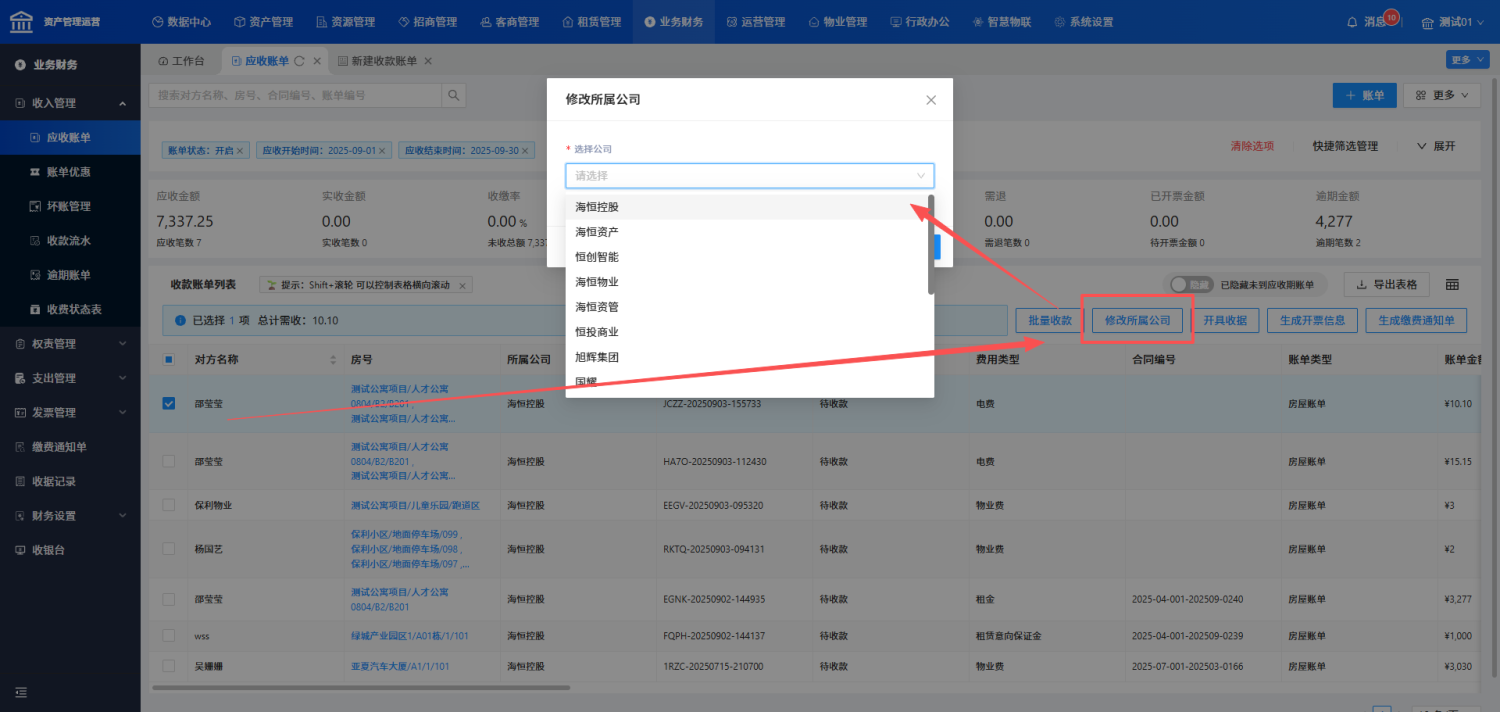Open 收费状态表 in the sidebar
The width and height of the screenshot is (1500, 712).
click(70, 309)
